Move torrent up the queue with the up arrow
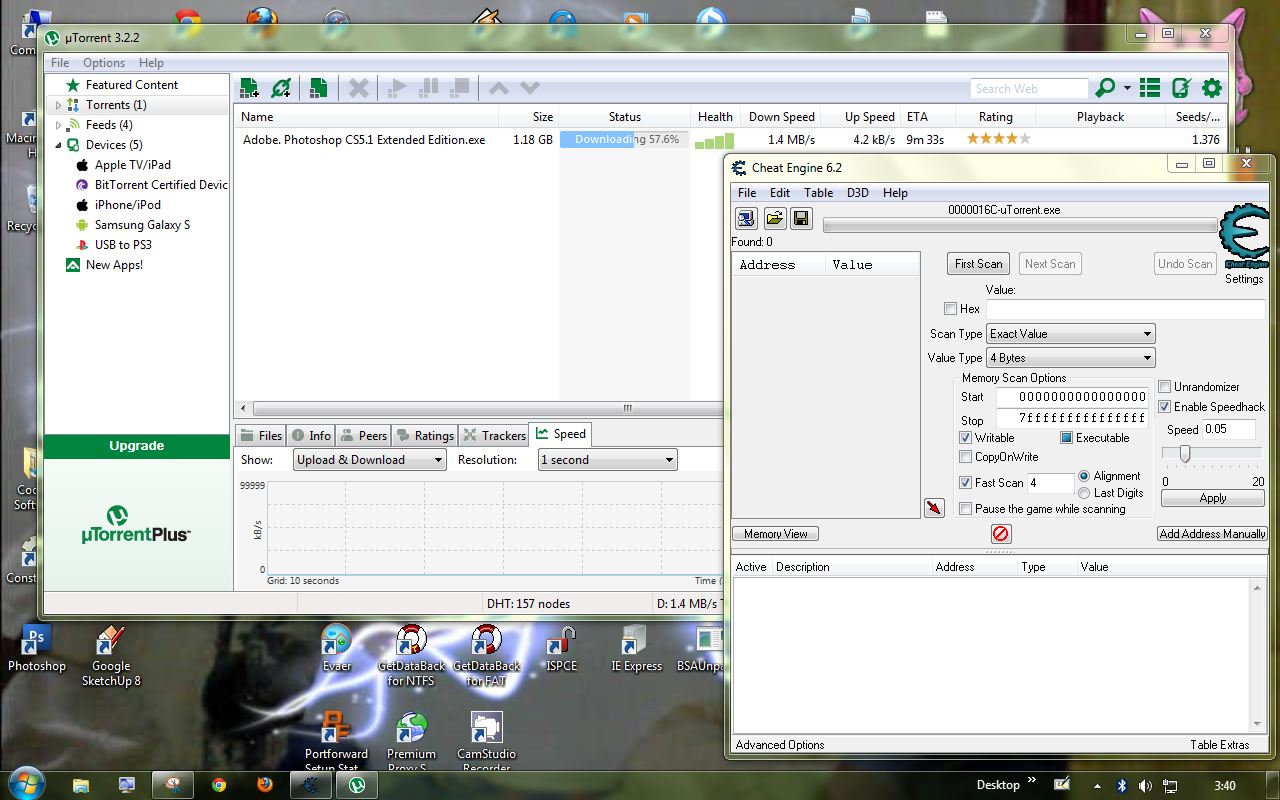 click(x=498, y=88)
